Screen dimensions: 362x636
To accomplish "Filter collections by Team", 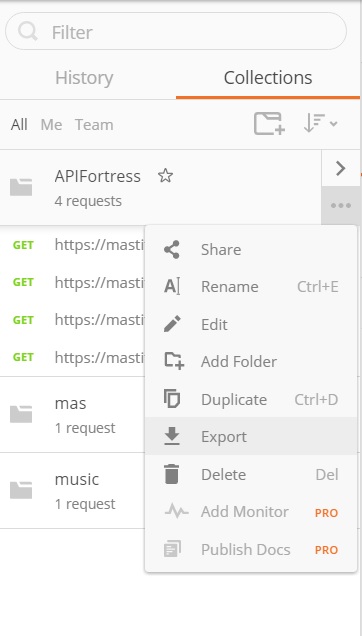I will point(94,125).
